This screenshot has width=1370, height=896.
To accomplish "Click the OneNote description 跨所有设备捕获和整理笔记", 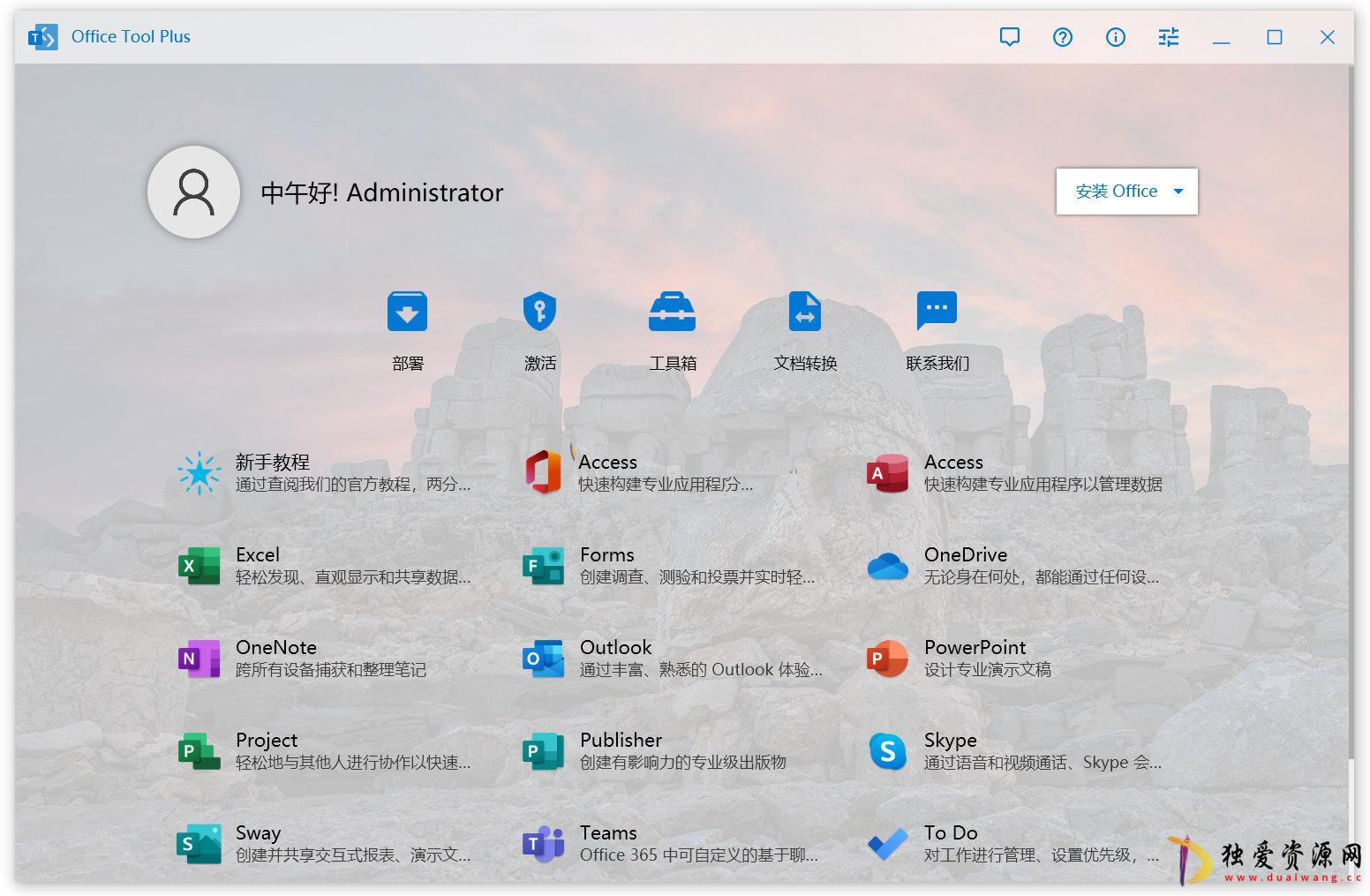I will tap(330, 670).
